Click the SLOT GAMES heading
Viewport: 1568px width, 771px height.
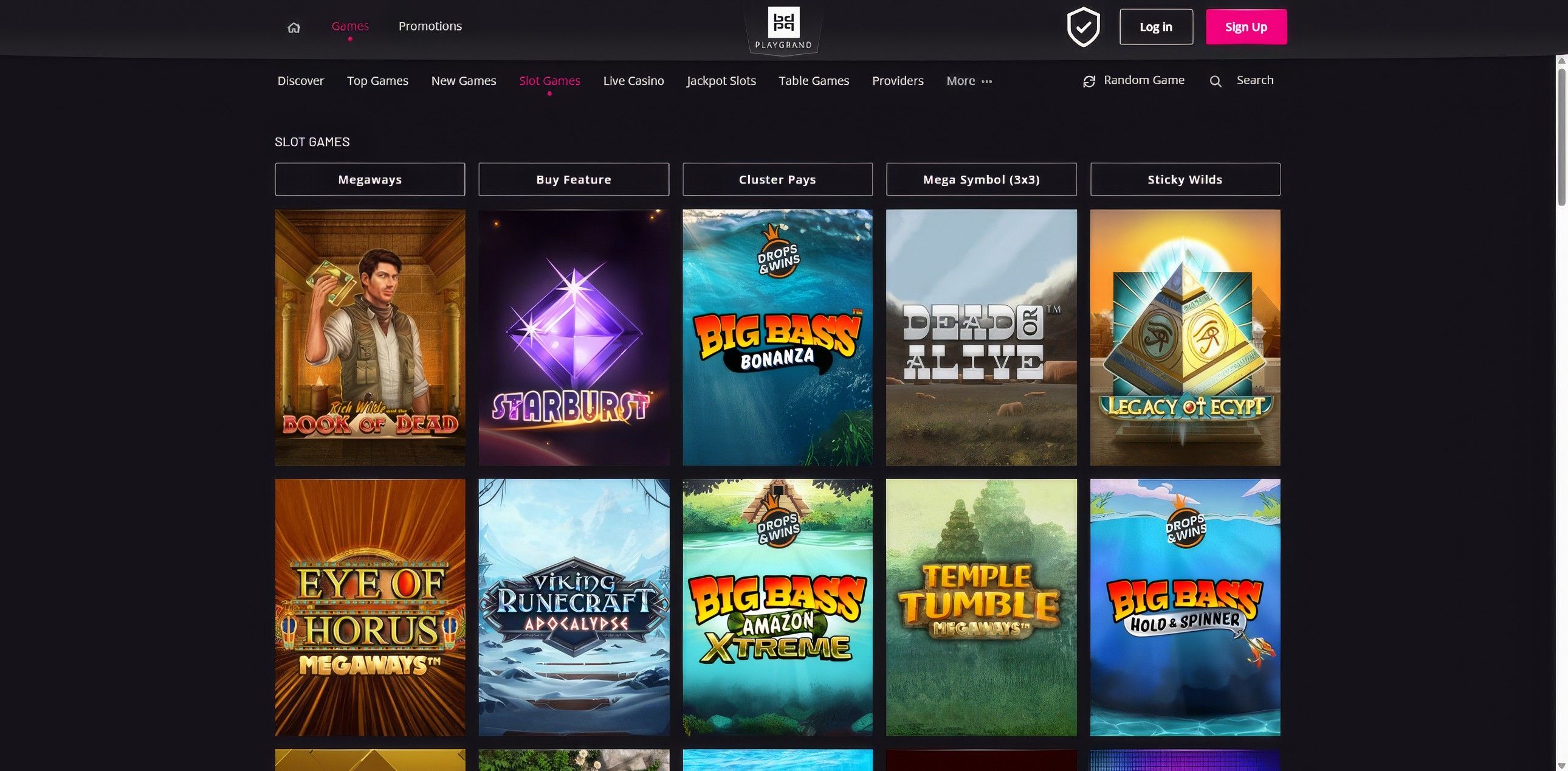(x=312, y=142)
